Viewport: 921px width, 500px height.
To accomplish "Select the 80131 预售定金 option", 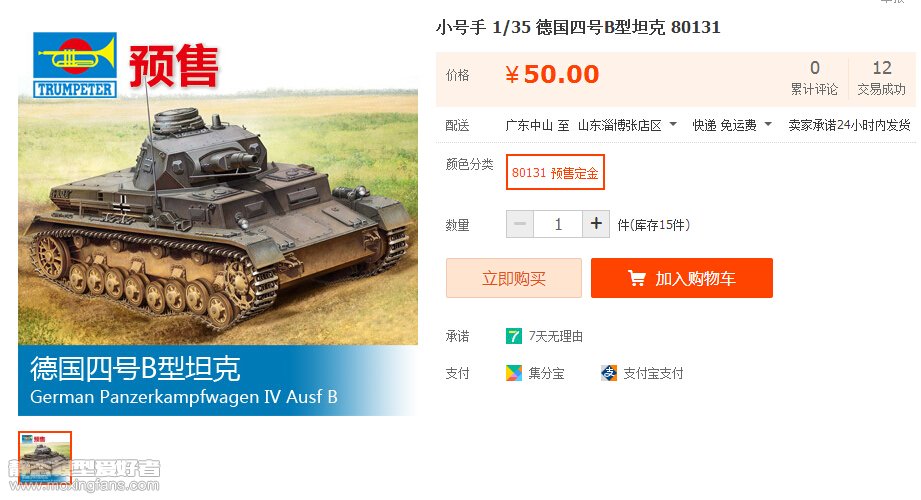I will pyautogui.click(x=555, y=172).
